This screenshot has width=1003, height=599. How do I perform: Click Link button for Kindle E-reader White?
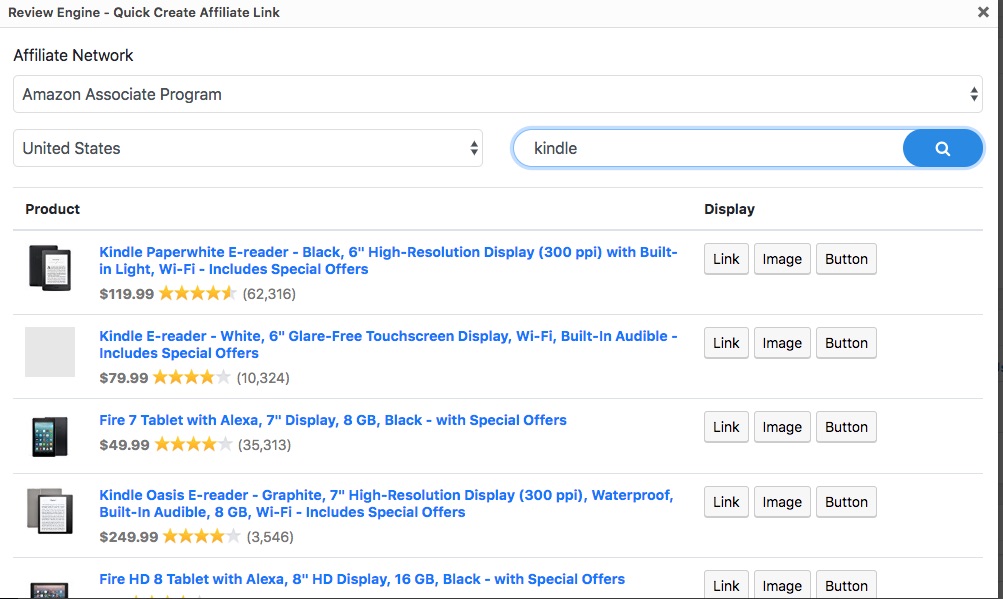[726, 343]
